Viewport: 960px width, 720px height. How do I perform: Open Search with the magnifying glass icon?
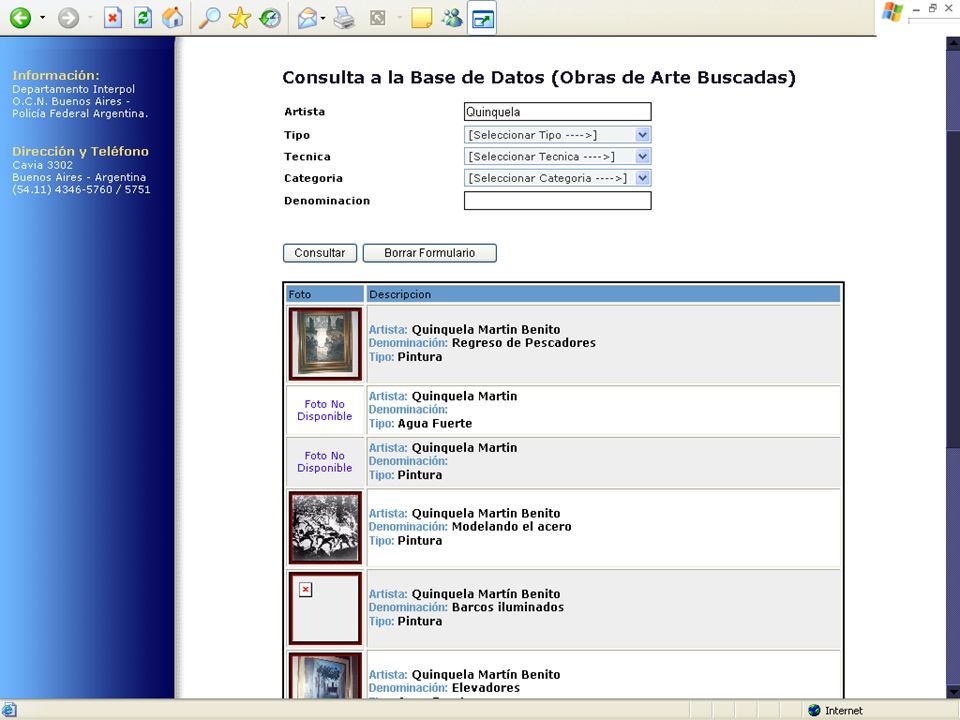[x=209, y=18]
